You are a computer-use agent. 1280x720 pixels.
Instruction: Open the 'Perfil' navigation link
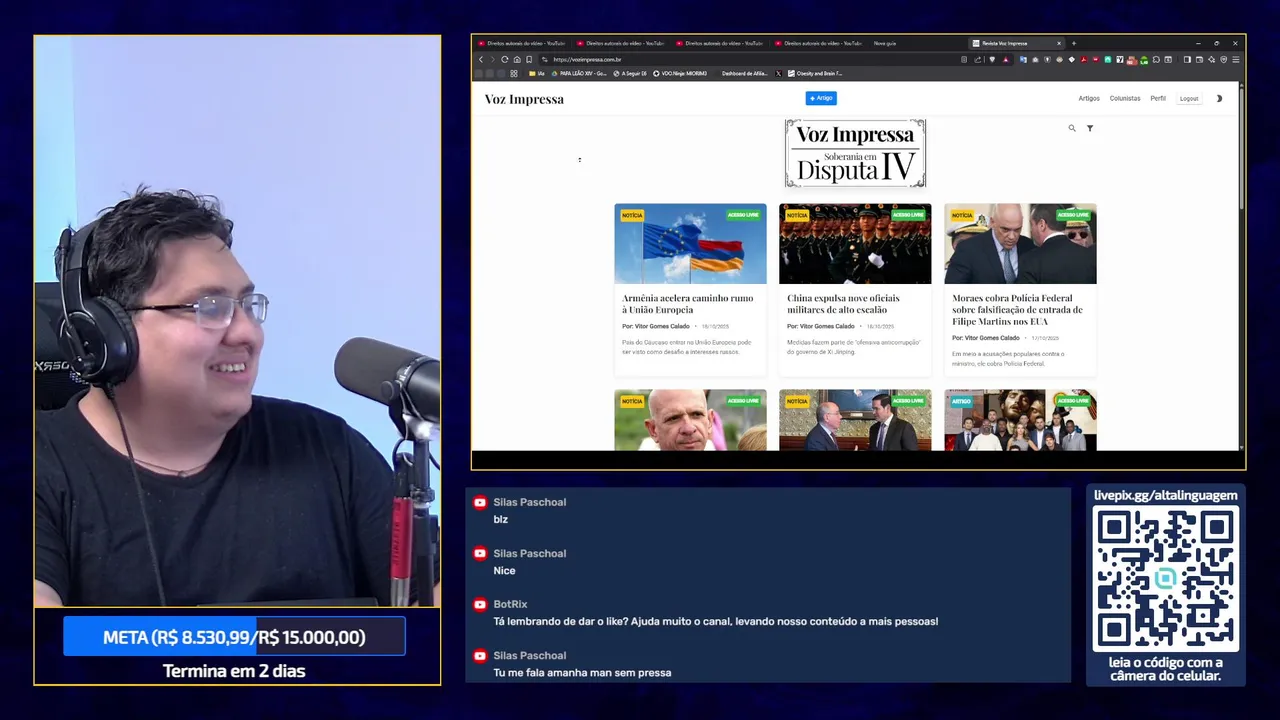1158,99
